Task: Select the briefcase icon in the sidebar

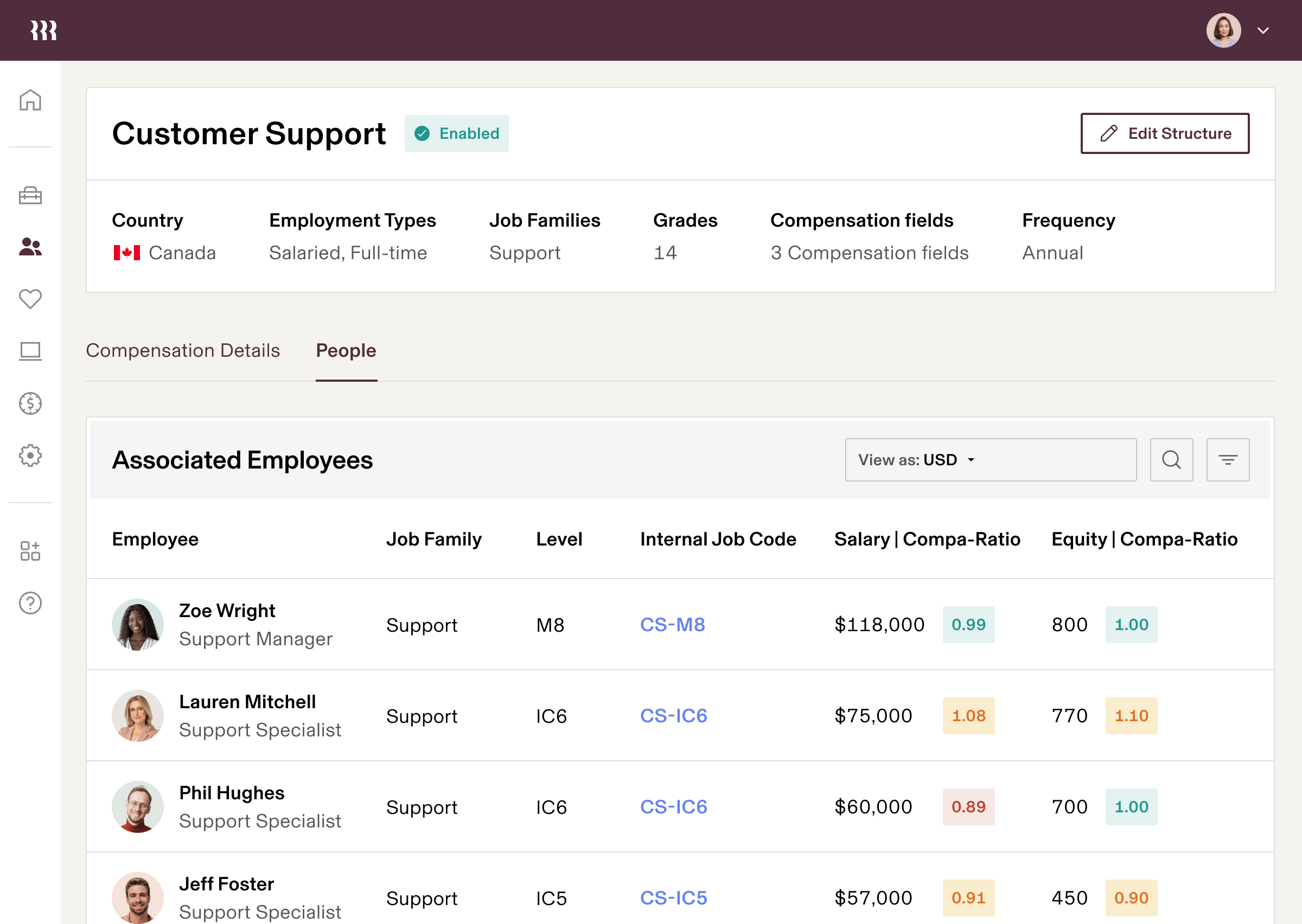Action: tap(30, 196)
